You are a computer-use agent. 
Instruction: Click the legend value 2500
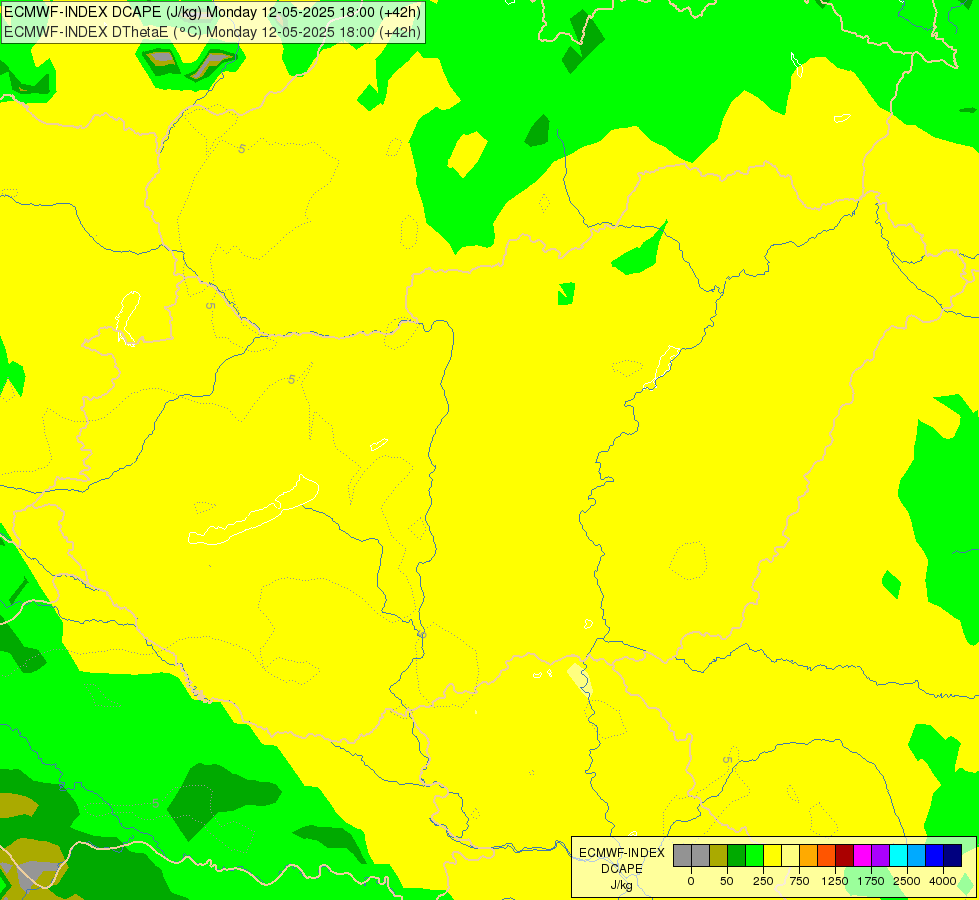[x=907, y=881]
